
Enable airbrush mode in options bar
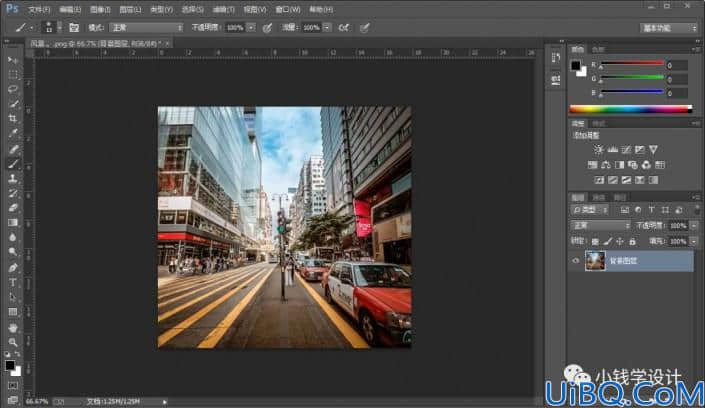click(x=344, y=28)
